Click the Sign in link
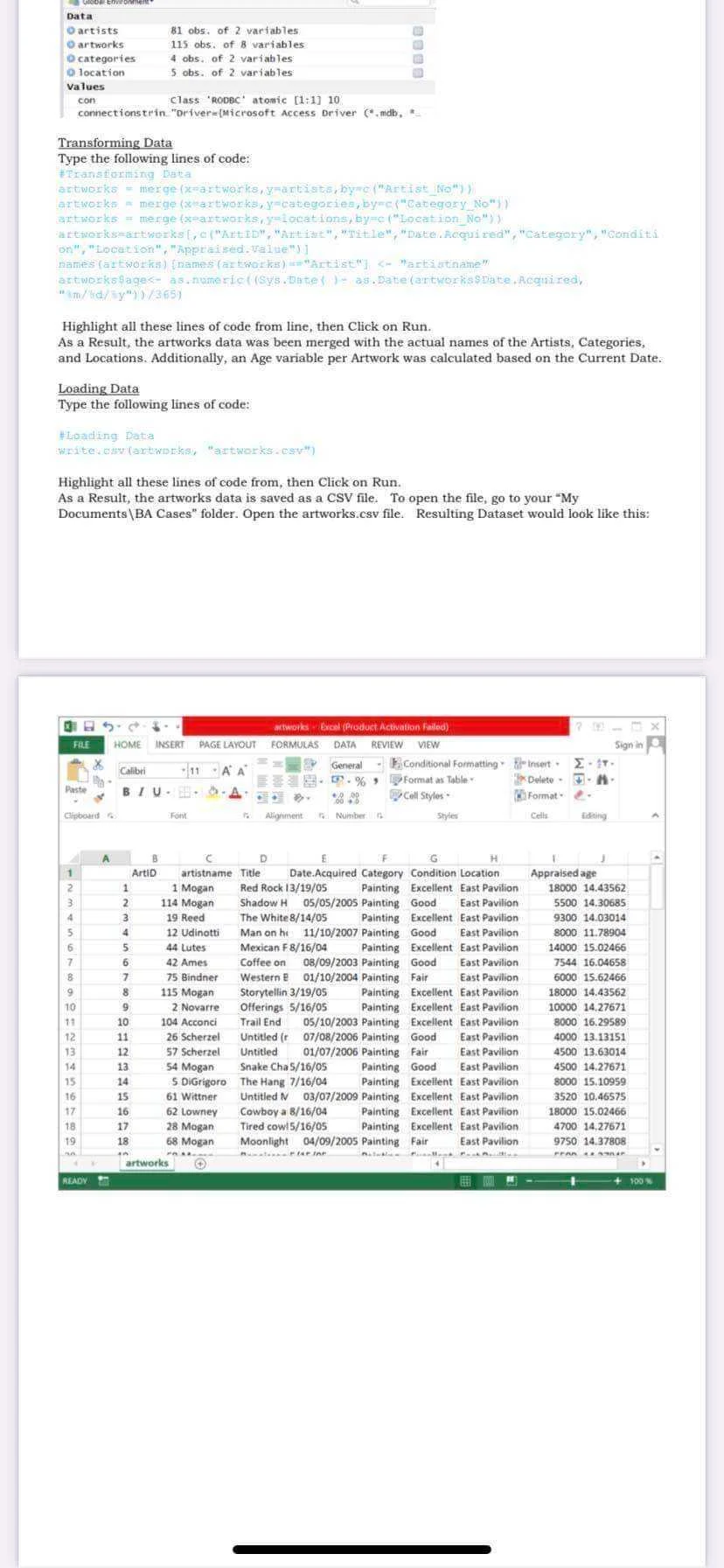Image resolution: width=724 pixels, height=1568 pixels. pos(629,745)
